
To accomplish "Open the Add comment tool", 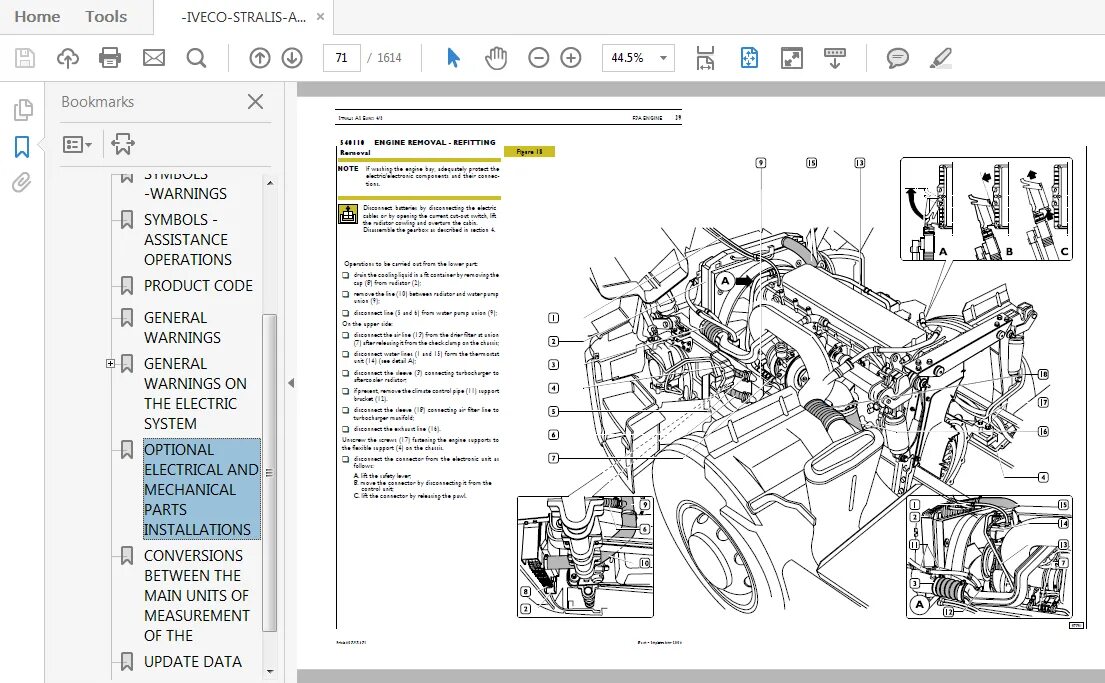I will [x=898, y=58].
